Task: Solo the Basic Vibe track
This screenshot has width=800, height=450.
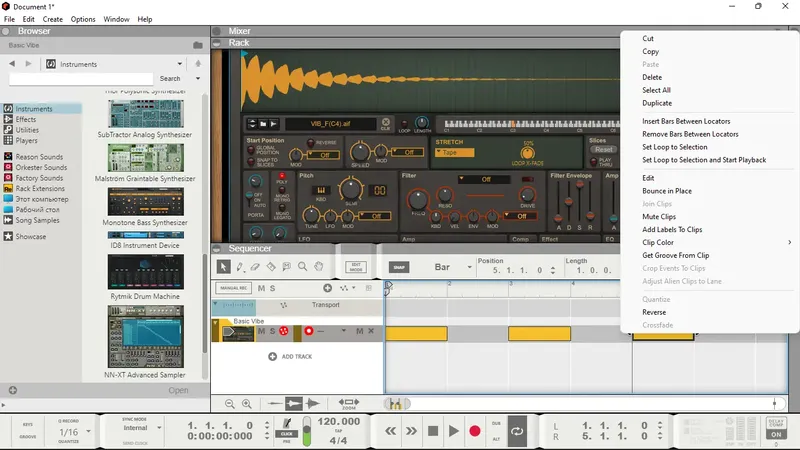Action: click(x=272, y=331)
